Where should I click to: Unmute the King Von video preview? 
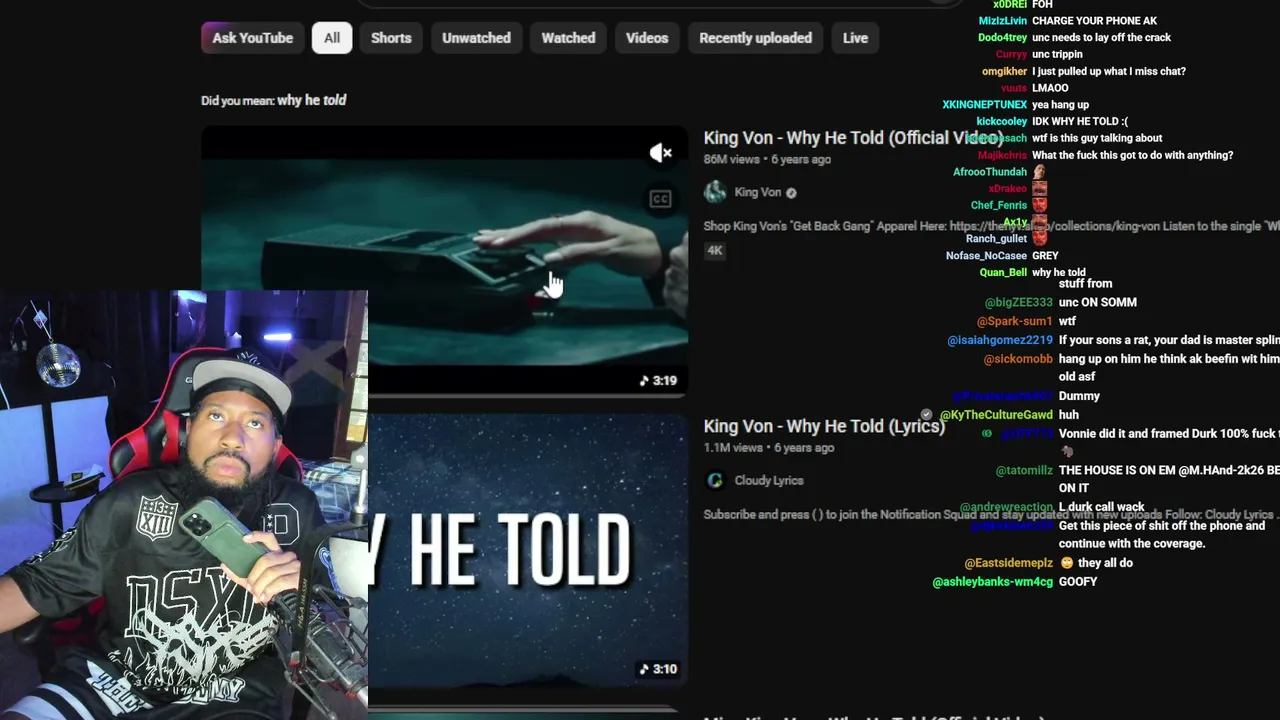click(660, 153)
